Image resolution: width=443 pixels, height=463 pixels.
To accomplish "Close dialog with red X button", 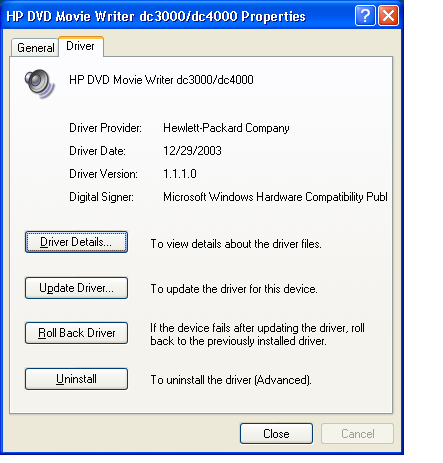I will 388,15.
